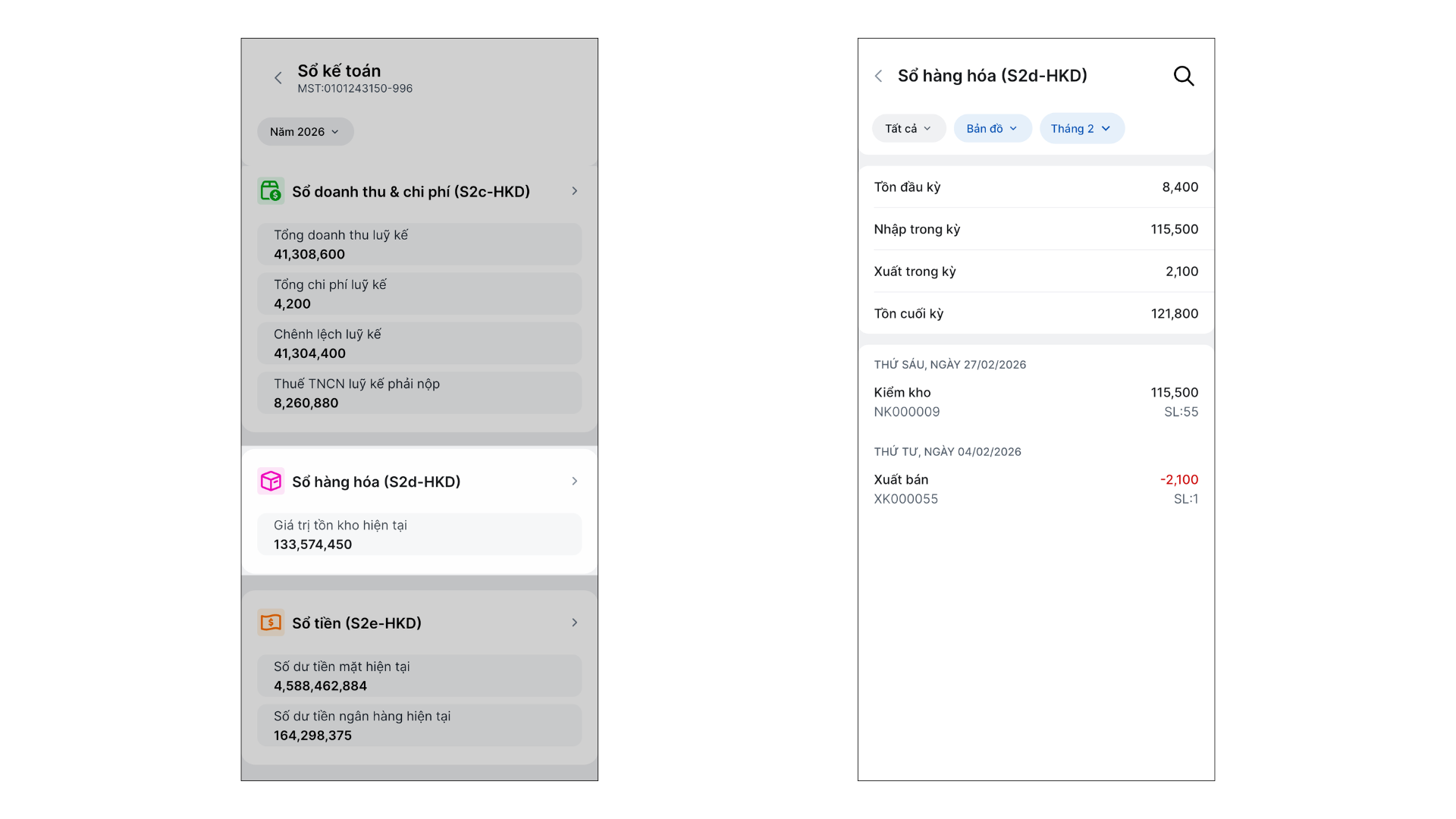Click the orange cash ledger icon

[271, 623]
